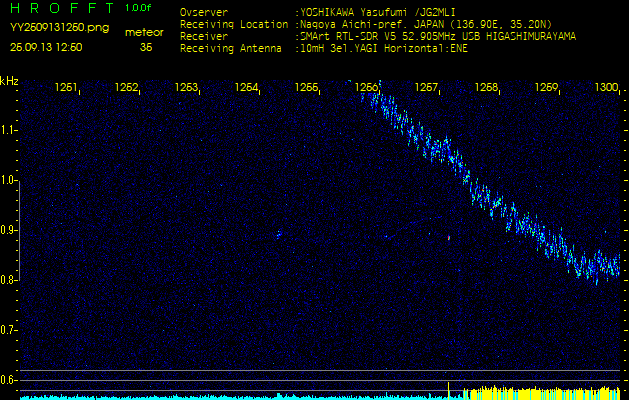Click the tall yellow spike in bottom signal strip
The image size is (629, 400).
pos(448,388)
